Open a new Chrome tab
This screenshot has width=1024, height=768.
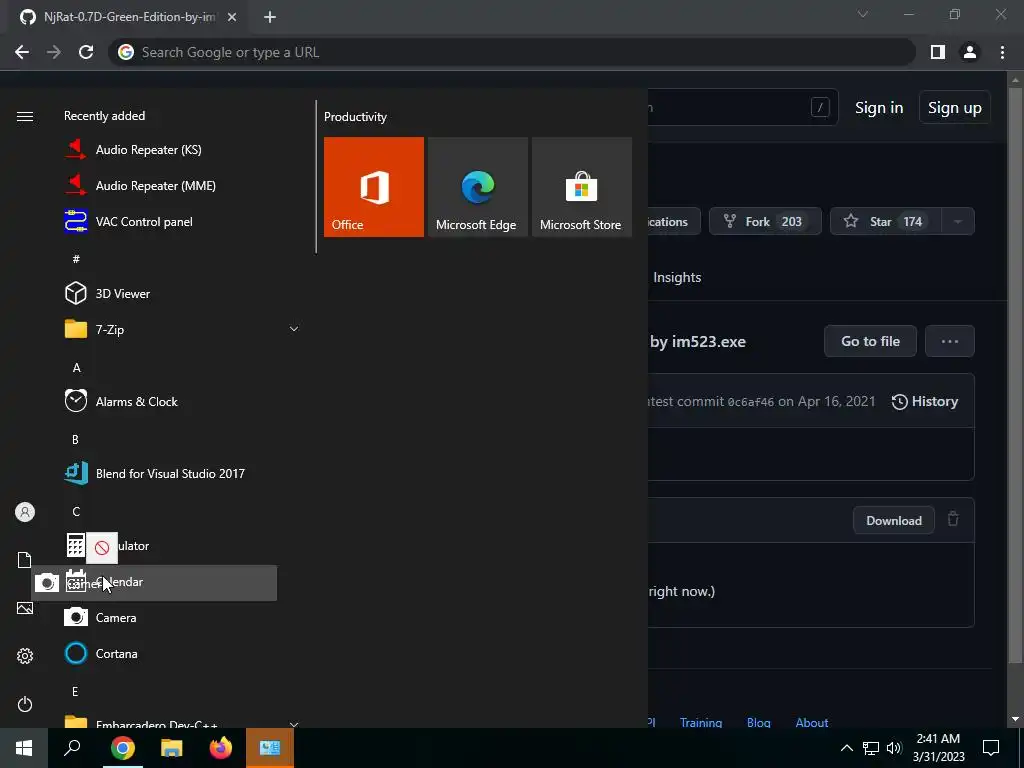(x=270, y=17)
